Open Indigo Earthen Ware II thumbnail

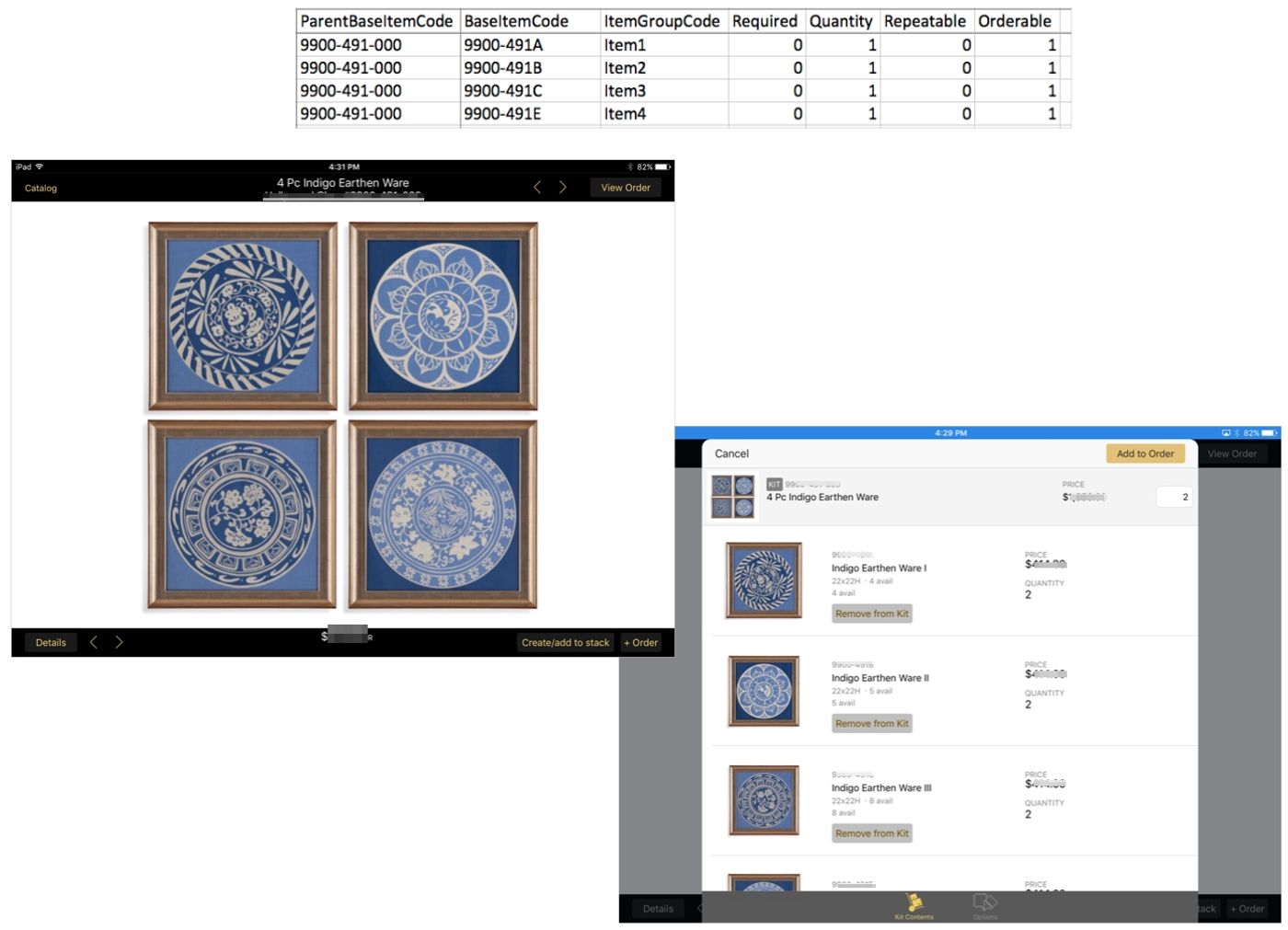point(764,691)
